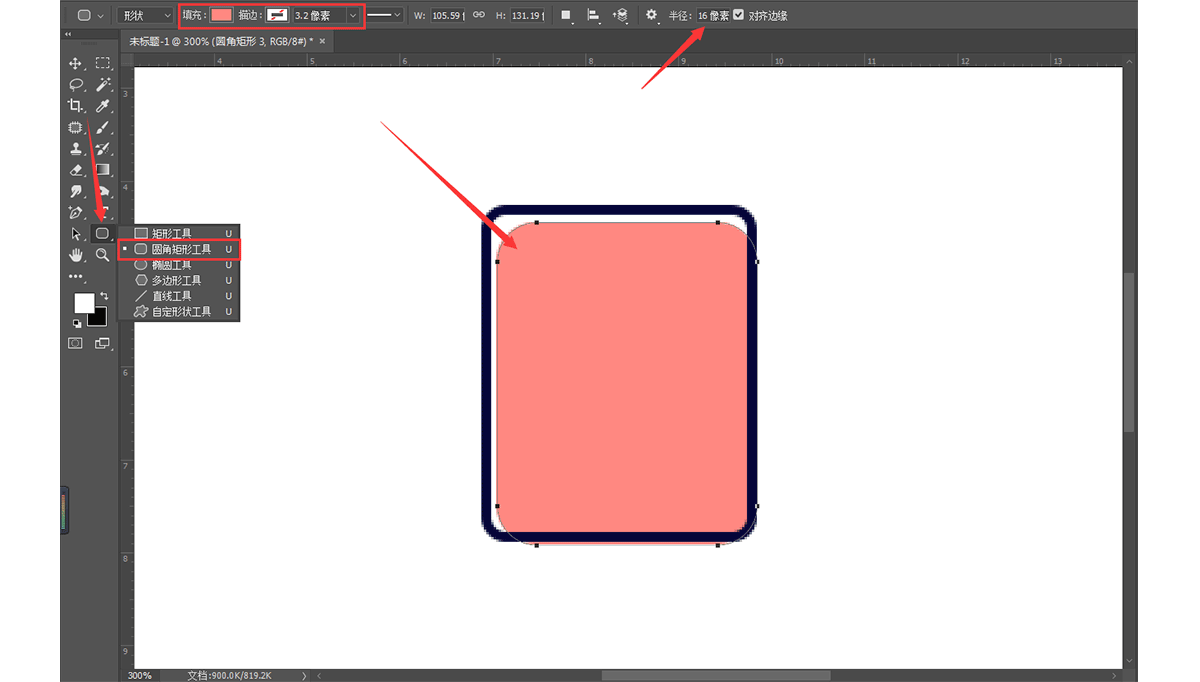
Task: Select the Eraser tool
Action: pyautogui.click(x=76, y=170)
